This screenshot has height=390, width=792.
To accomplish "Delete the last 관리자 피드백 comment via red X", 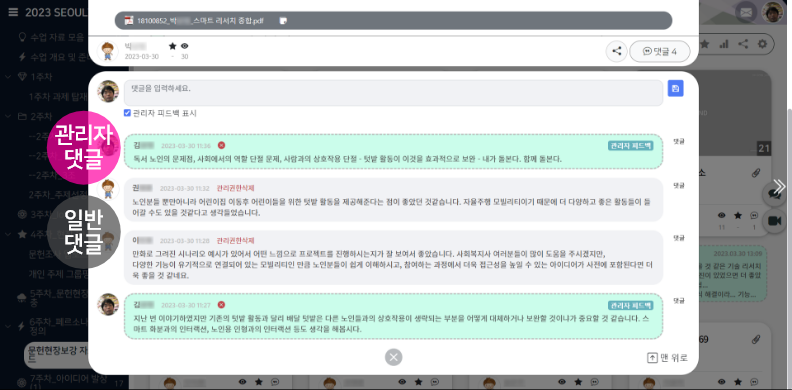I will pyautogui.click(x=221, y=305).
